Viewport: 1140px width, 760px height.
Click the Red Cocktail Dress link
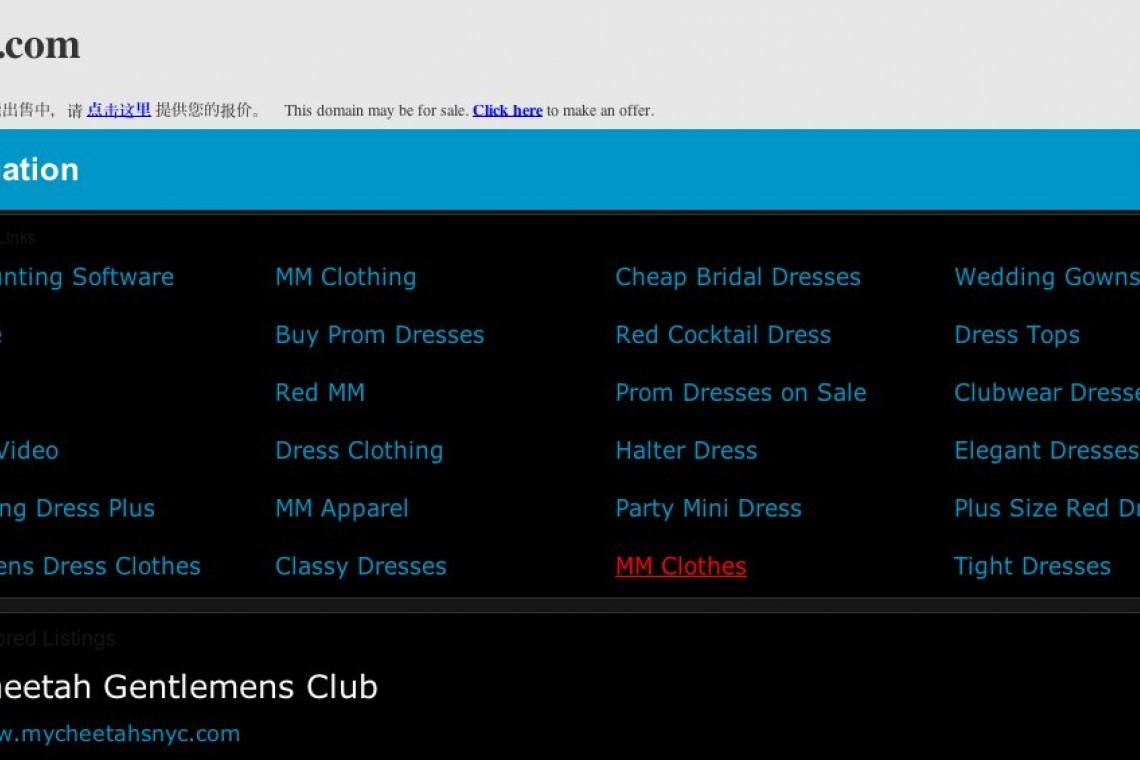tap(722, 335)
